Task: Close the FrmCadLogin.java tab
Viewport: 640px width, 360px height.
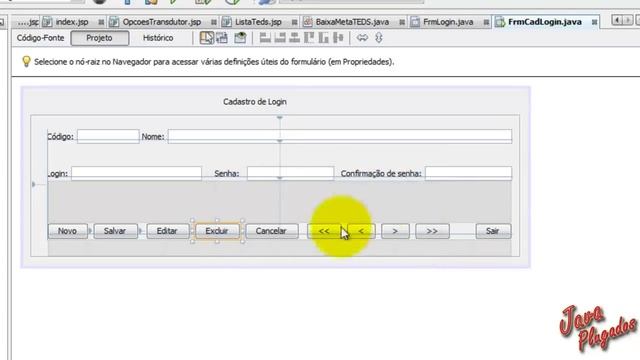Action: point(594,22)
